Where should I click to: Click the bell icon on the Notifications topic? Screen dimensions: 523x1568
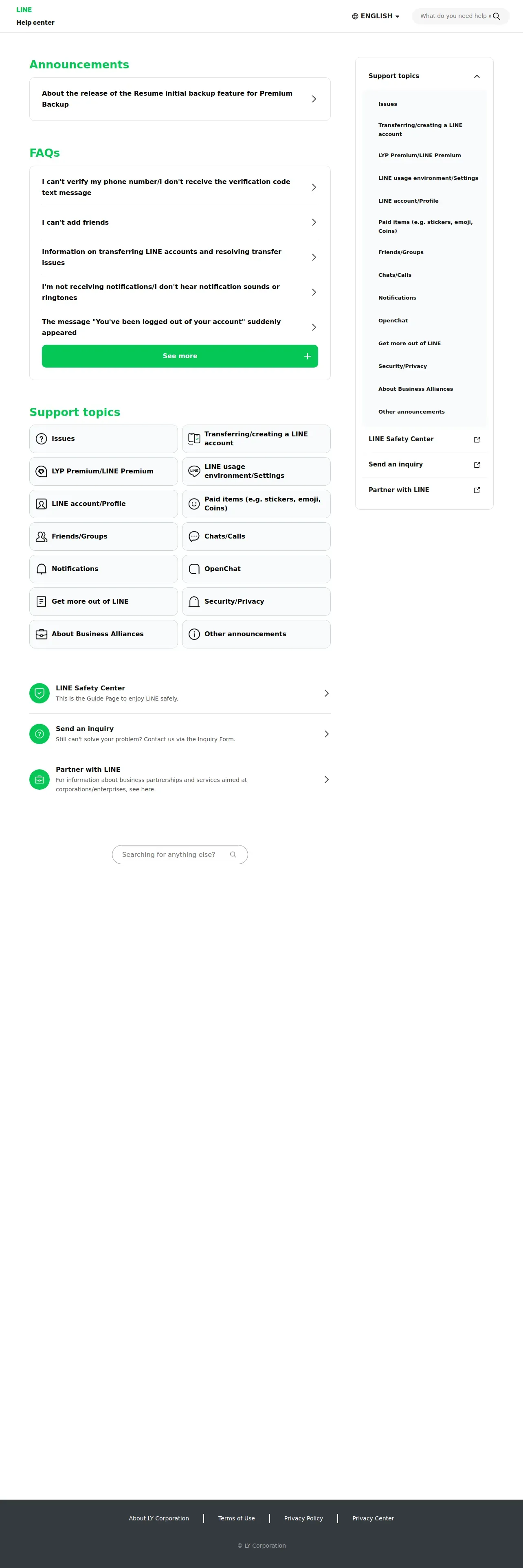click(x=42, y=569)
